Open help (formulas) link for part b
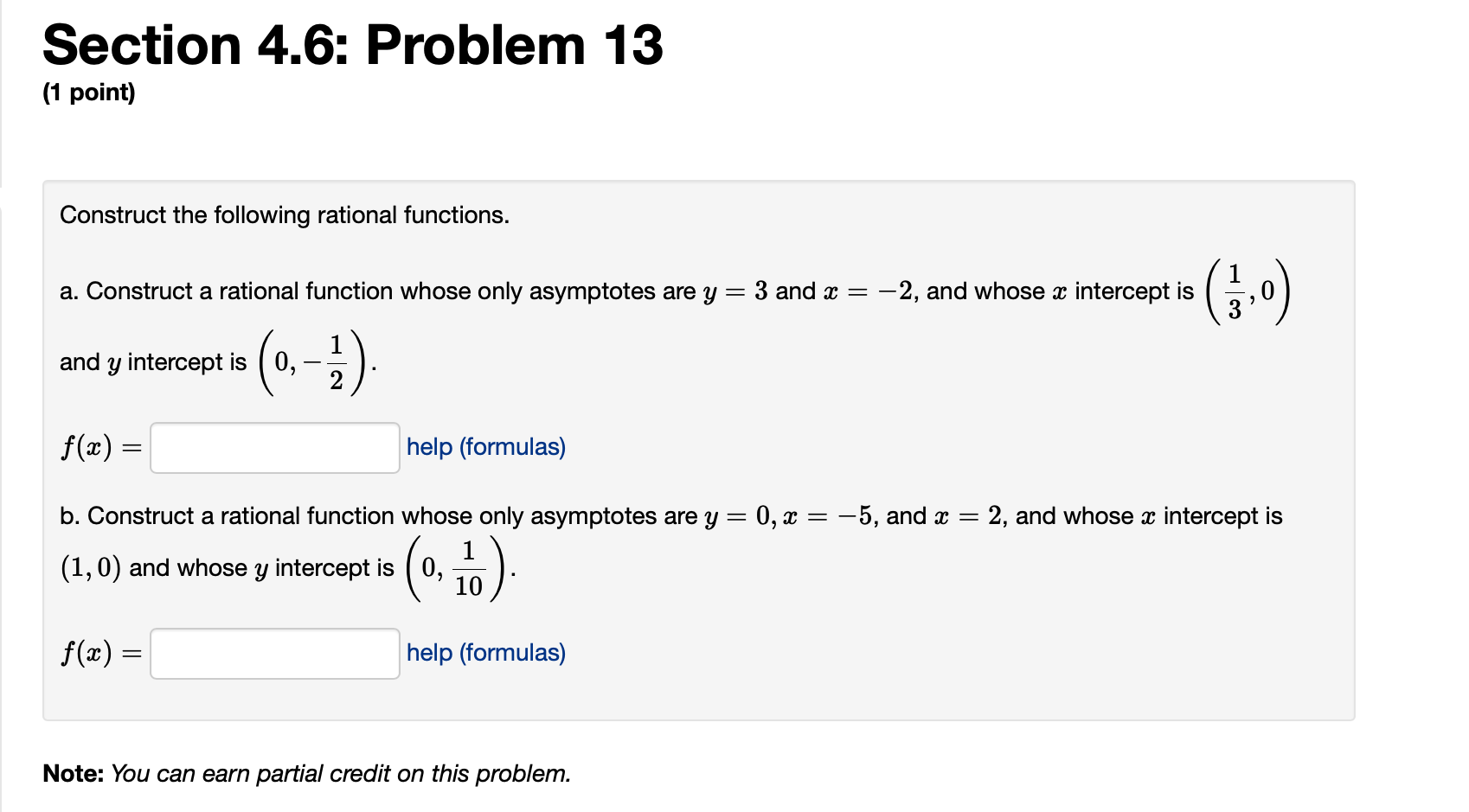This screenshot has width=1469, height=812. pyautogui.click(x=485, y=654)
